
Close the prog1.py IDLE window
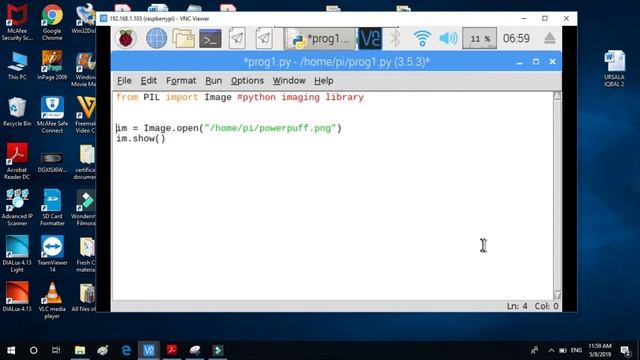click(x=552, y=62)
